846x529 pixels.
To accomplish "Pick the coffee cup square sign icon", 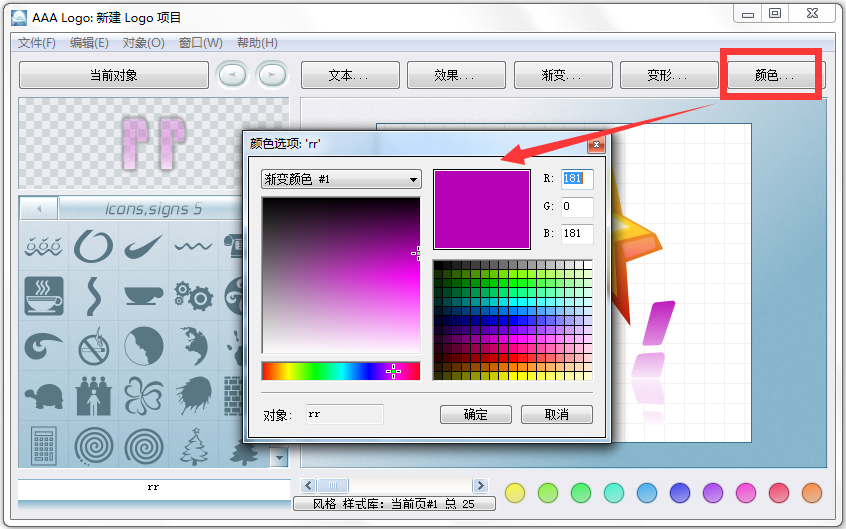I will pyautogui.click(x=44, y=296).
